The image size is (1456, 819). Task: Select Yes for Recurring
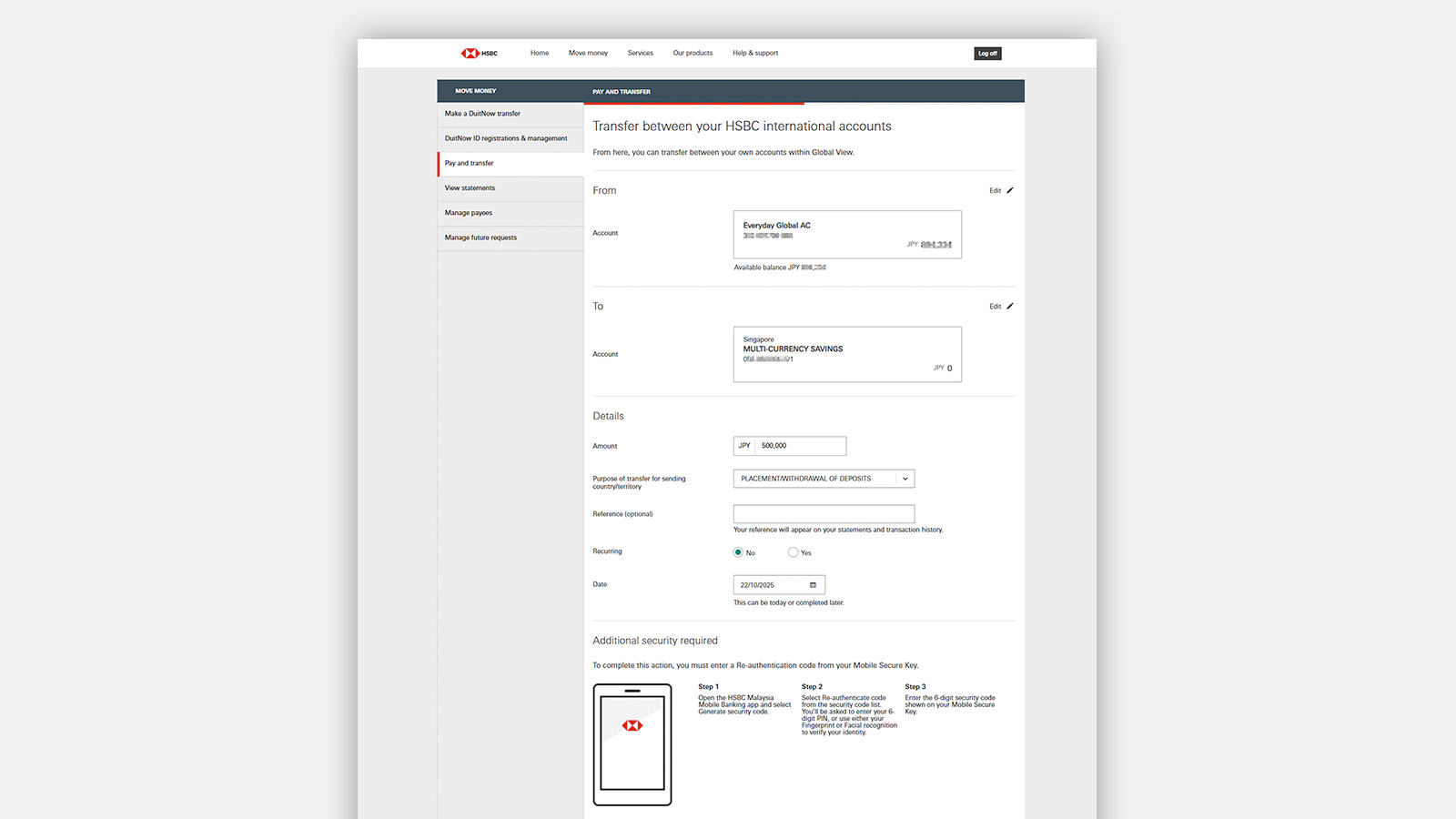click(x=794, y=552)
